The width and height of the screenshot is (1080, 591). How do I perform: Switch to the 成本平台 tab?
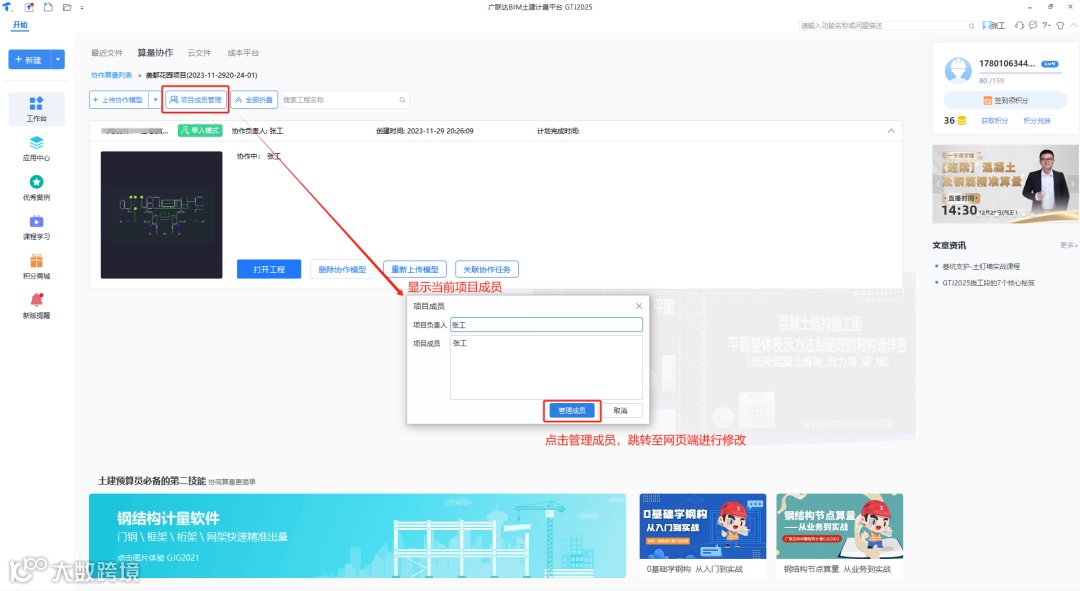(x=243, y=53)
